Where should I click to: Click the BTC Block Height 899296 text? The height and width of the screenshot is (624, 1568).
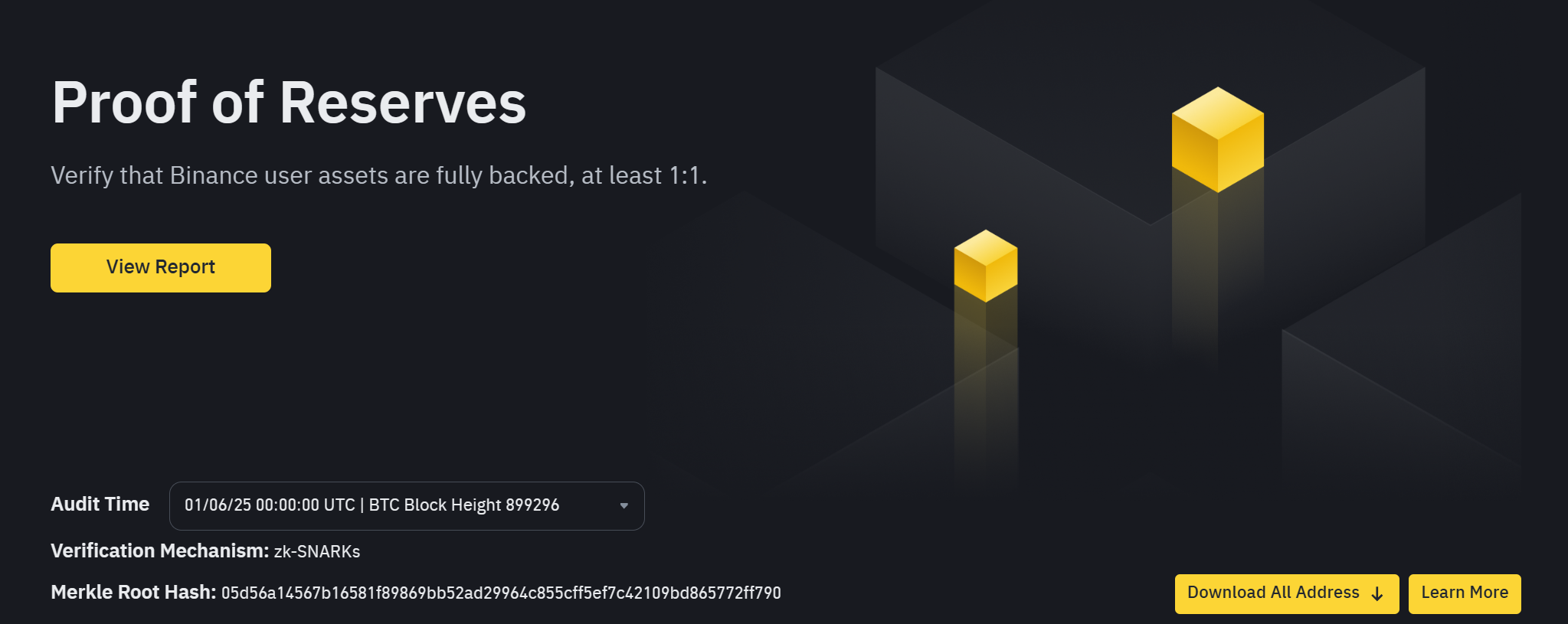coord(464,505)
